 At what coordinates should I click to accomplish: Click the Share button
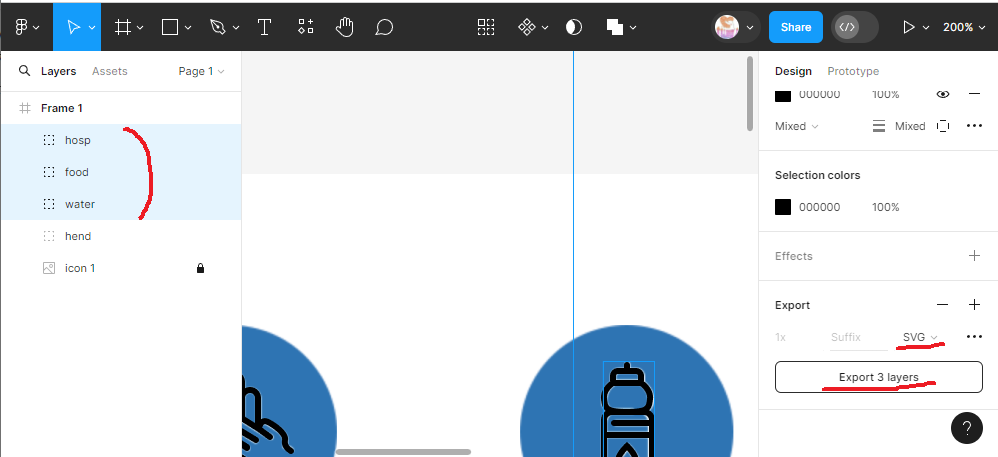click(796, 27)
